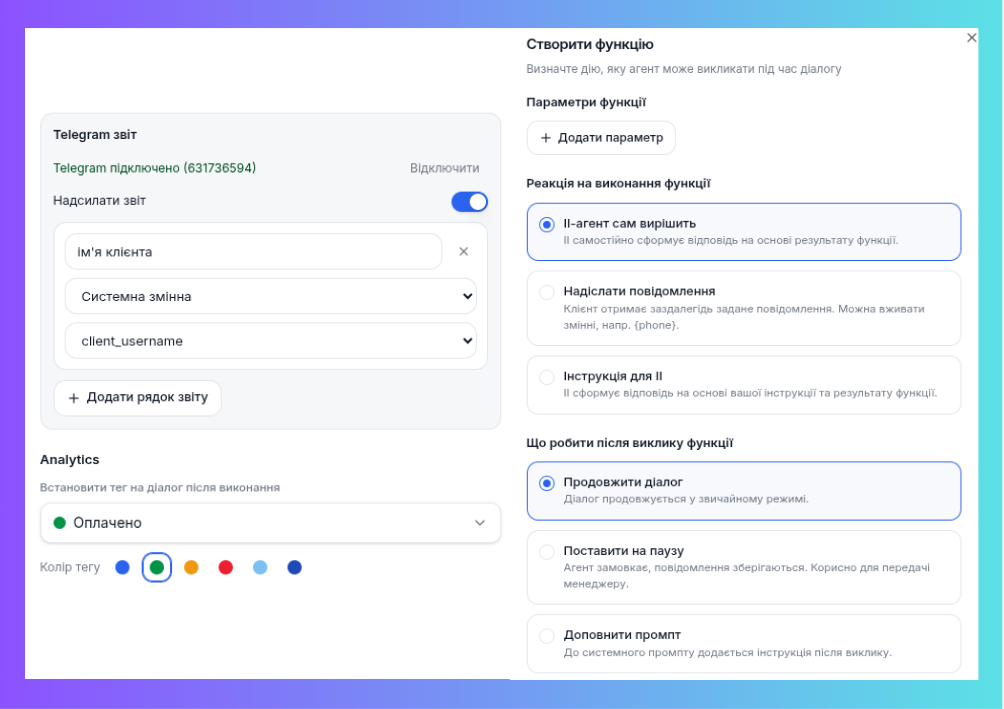Choose the dark navy tag color

295,567
